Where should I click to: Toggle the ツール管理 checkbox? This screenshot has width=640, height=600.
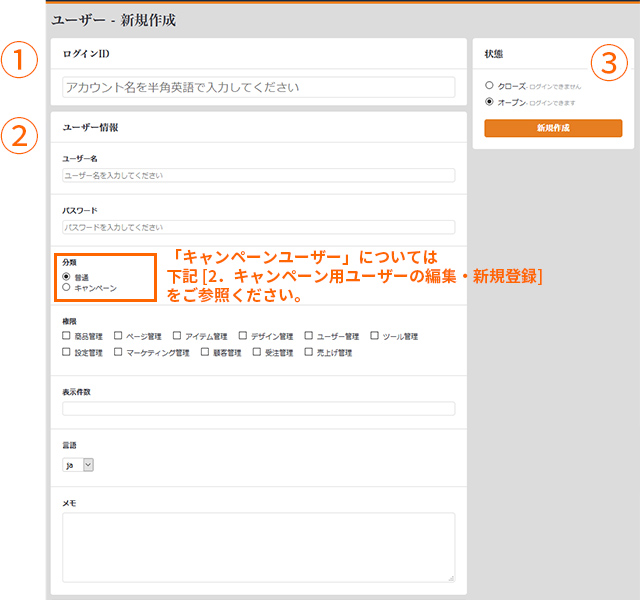pos(374,337)
